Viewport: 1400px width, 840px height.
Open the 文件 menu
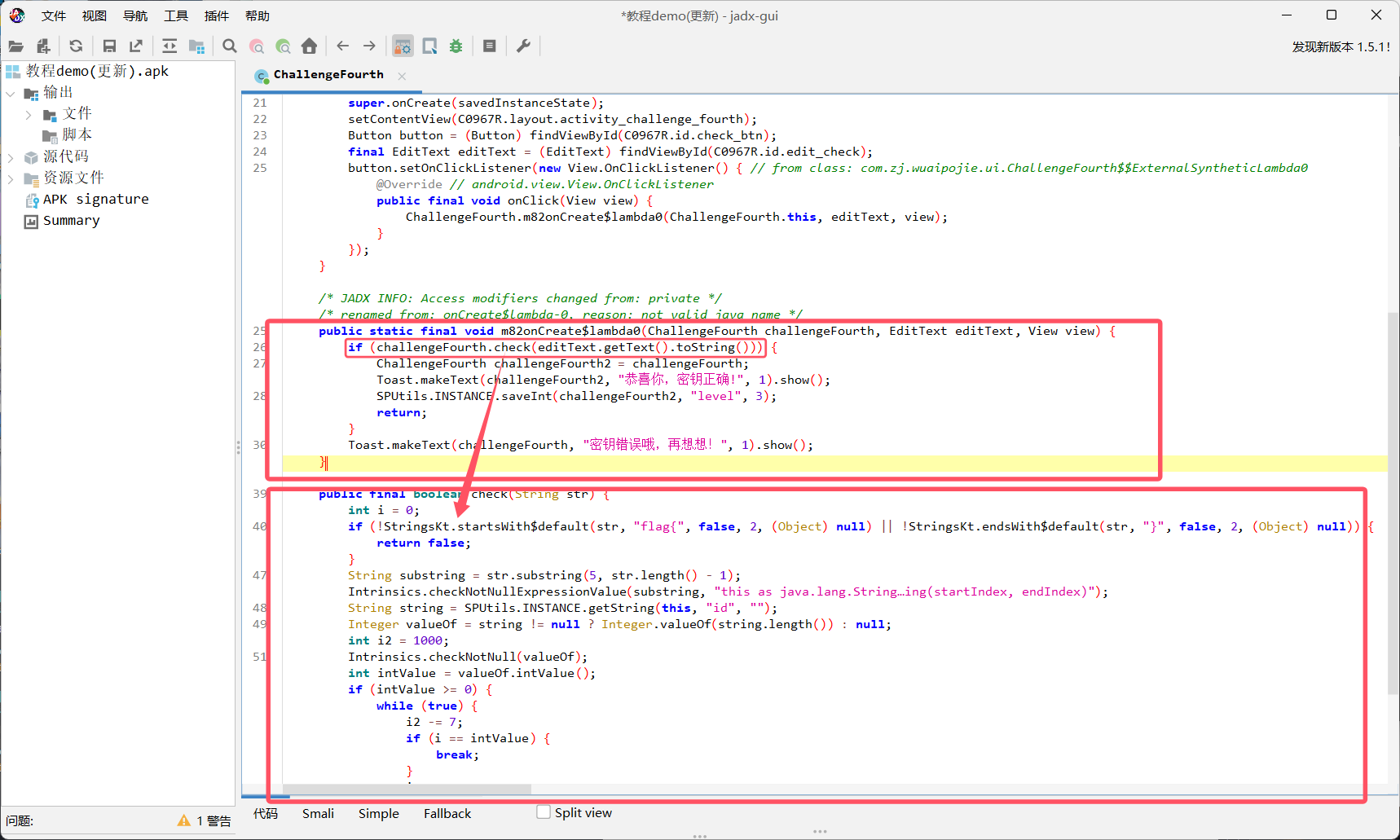[54, 15]
